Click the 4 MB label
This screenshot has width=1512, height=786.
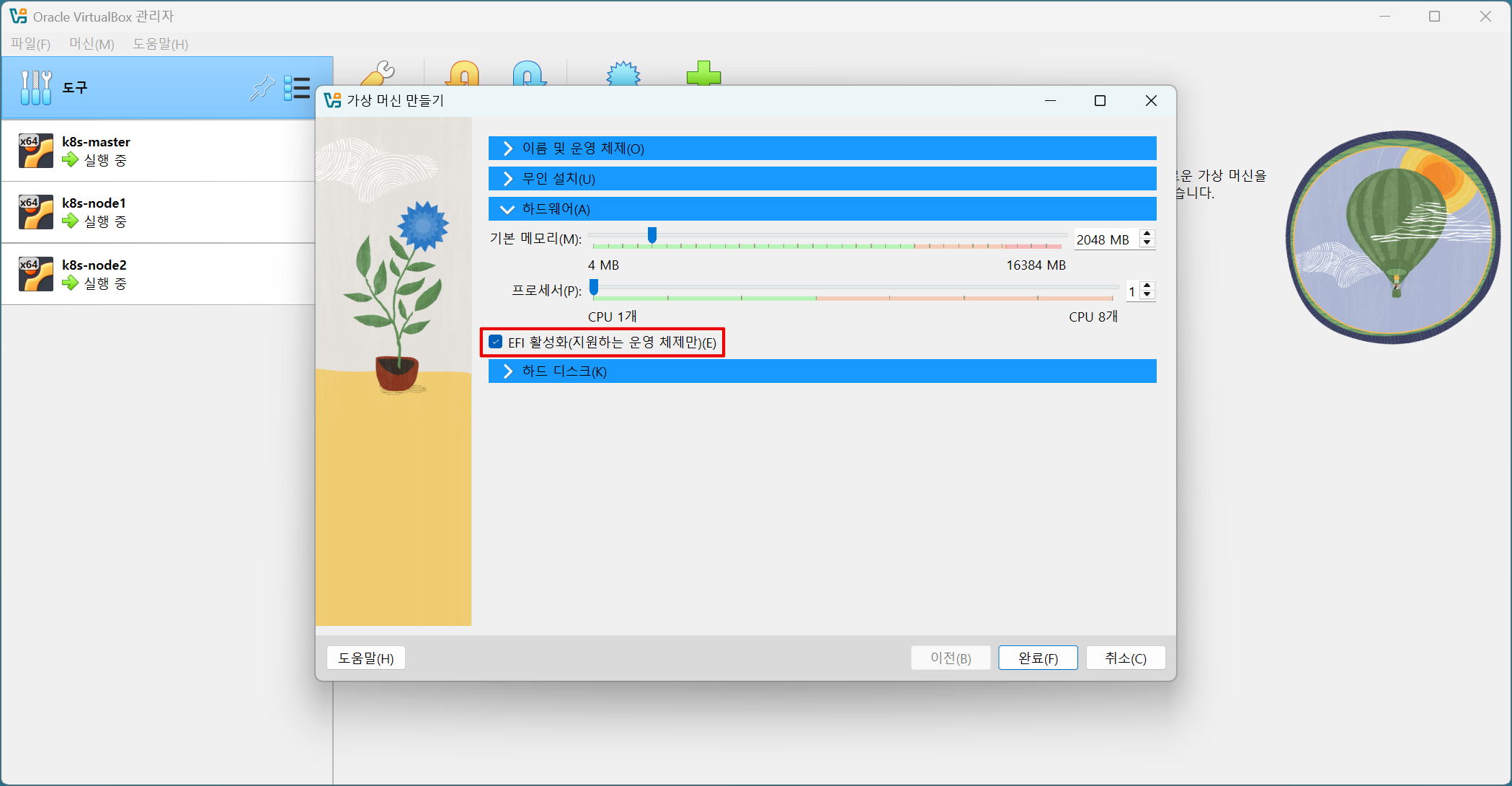603,265
